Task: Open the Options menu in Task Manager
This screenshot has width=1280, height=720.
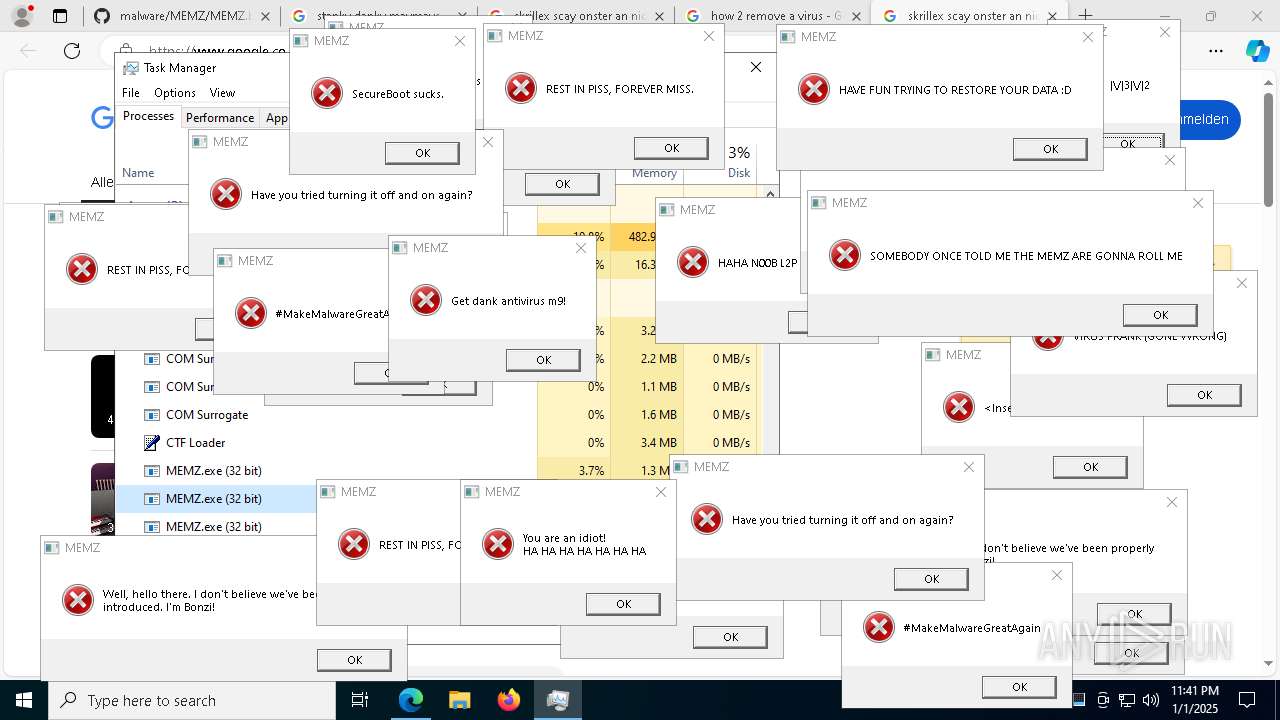Action: (x=175, y=92)
